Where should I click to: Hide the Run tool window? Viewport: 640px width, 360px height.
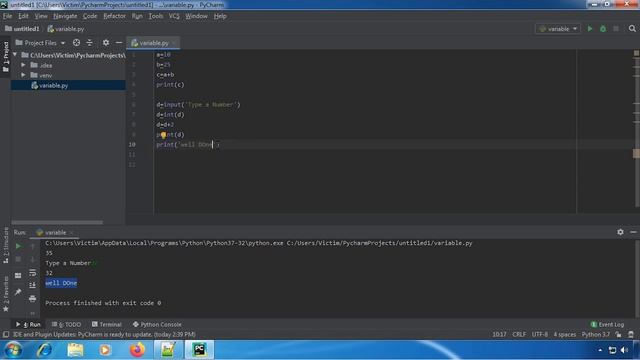tap(633, 232)
